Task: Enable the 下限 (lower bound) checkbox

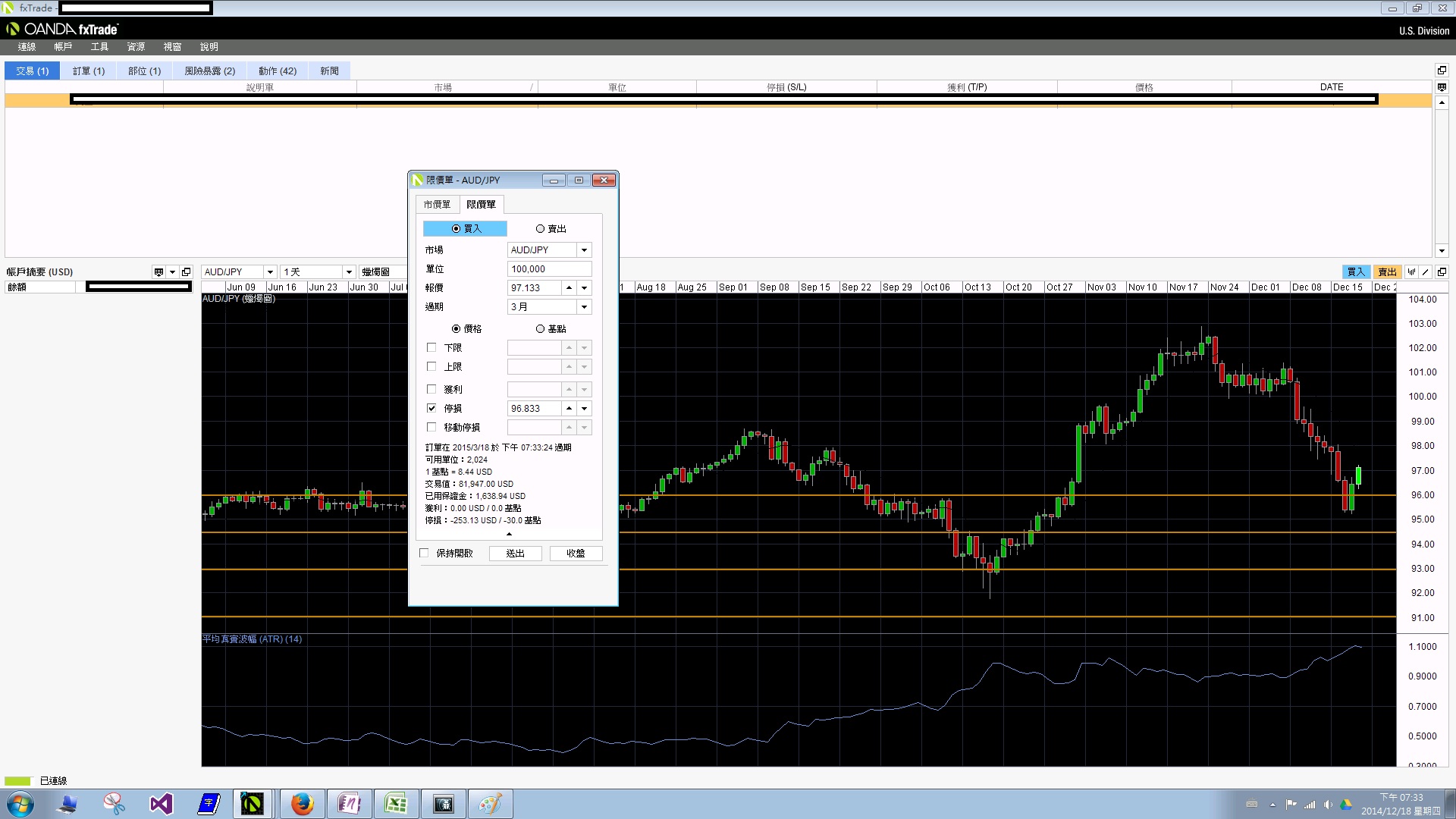Action: (x=431, y=347)
